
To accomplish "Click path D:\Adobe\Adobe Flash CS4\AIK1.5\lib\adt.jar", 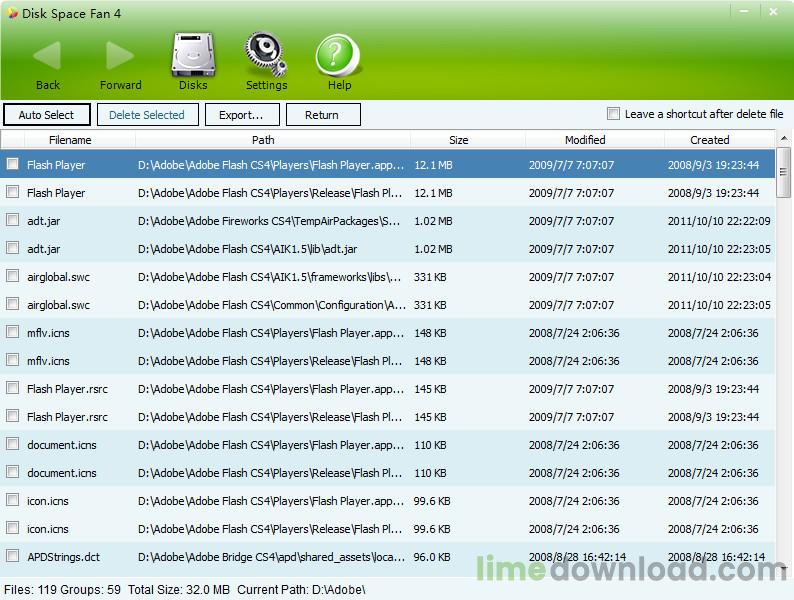I will 248,249.
